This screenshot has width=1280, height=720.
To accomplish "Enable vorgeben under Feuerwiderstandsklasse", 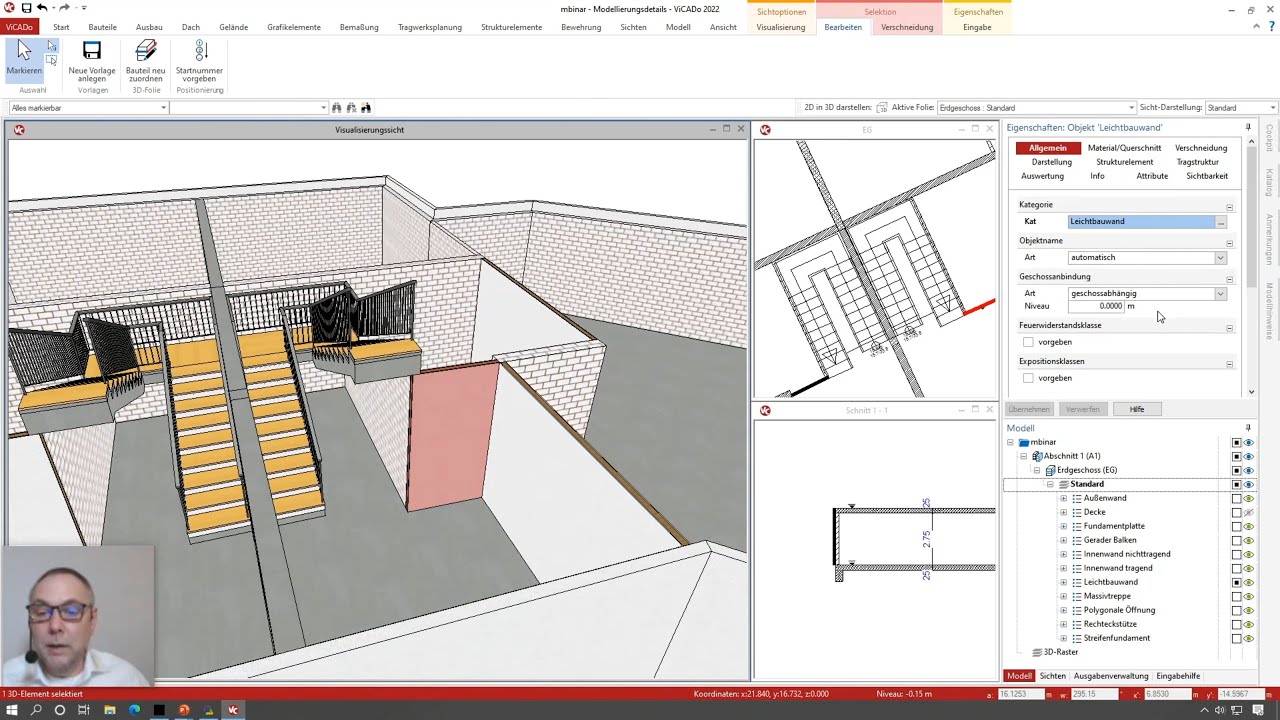I will tap(1028, 342).
